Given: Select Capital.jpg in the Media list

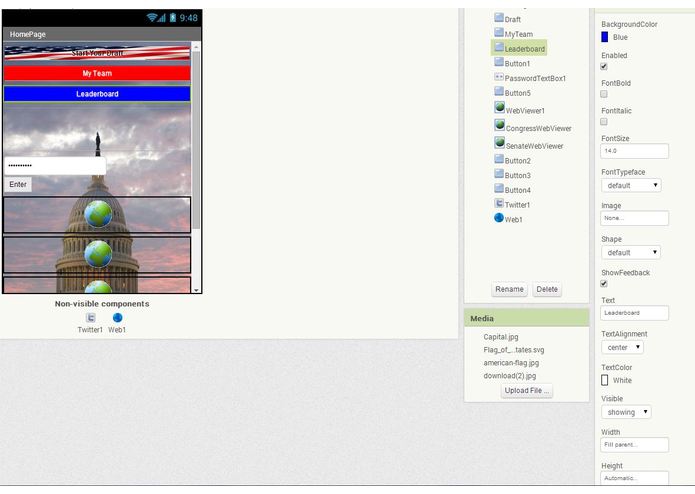Looking at the screenshot, I should (x=501, y=337).
